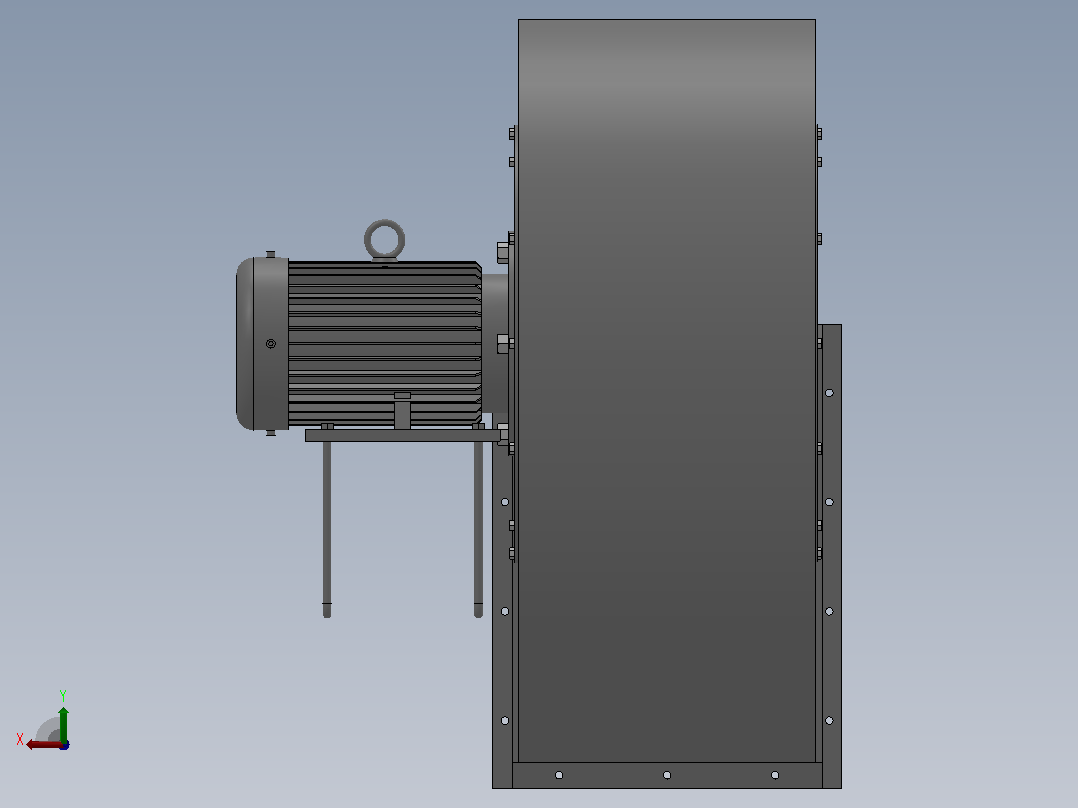The width and height of the screenshot is (1078, 808).
Task: Select the tall right-side frame flange
Action: [831, 556]
